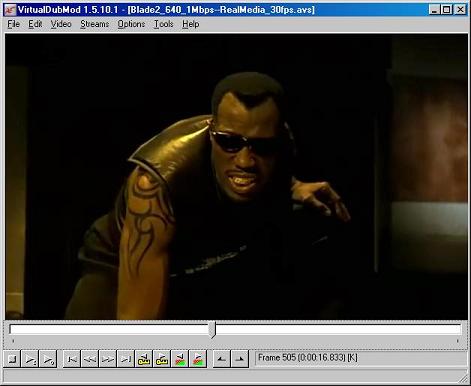This screenshot has width=471, height=386.
Task: Click the Stop playback button
Action: [12, 359]
